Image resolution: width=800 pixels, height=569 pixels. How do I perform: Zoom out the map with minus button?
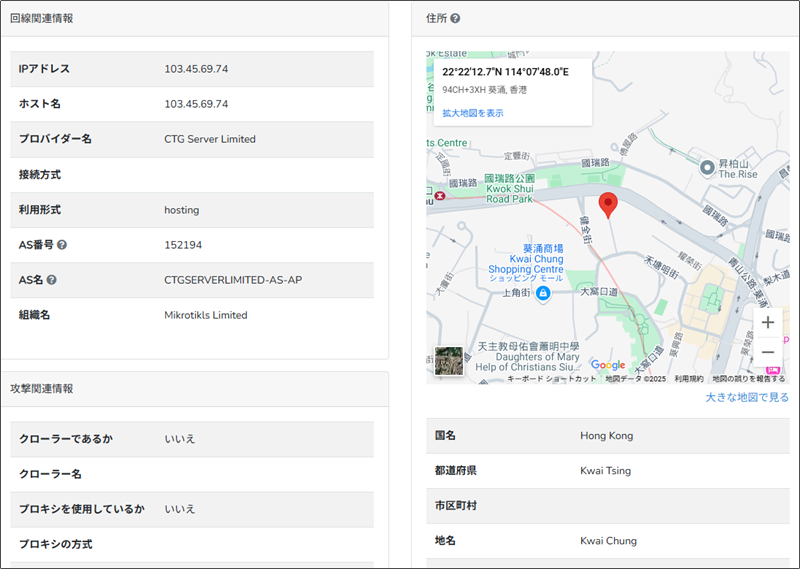[768, 352]
